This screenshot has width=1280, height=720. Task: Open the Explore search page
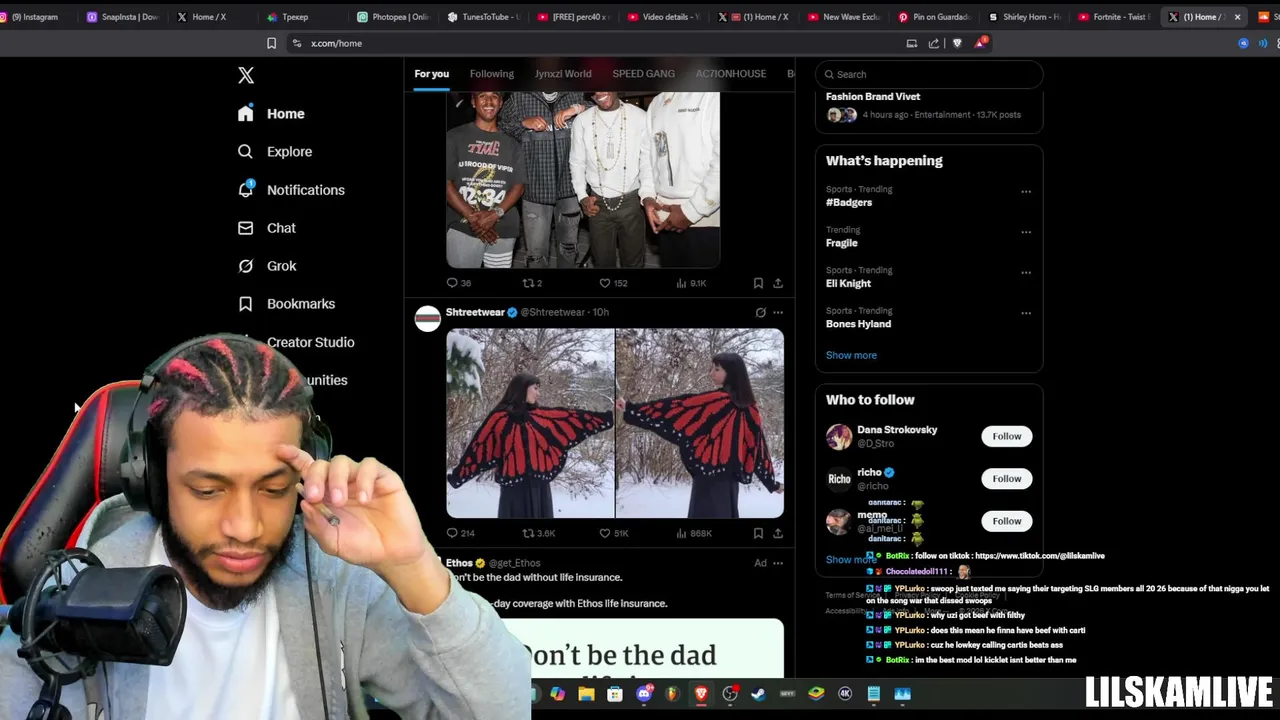point(274,152)
